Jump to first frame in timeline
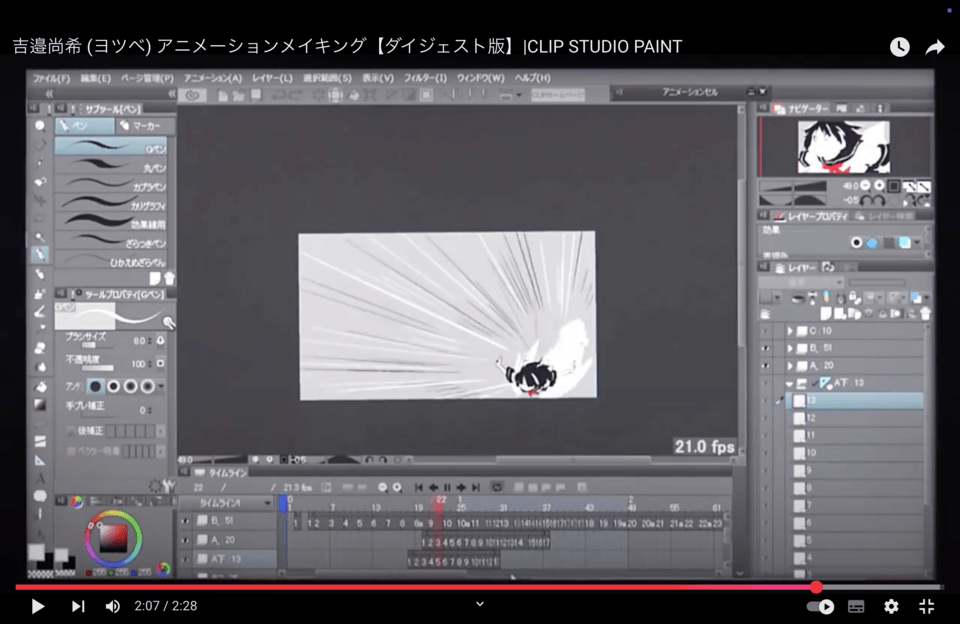The width and height of the screenshot is (960, 624). [x=419, y=487]
